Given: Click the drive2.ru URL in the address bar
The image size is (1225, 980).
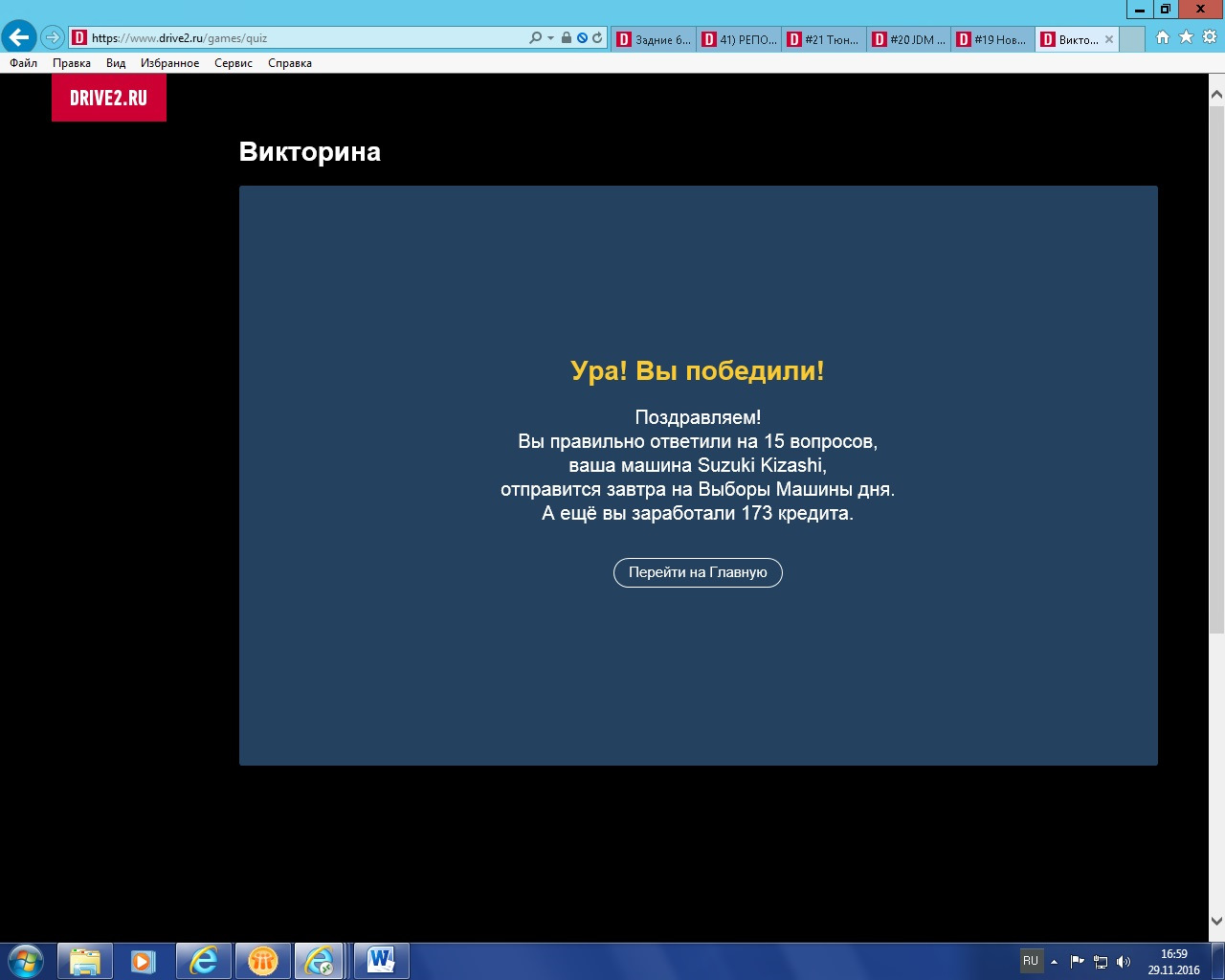Looking at the screenshot, I should tap(179, 38).
